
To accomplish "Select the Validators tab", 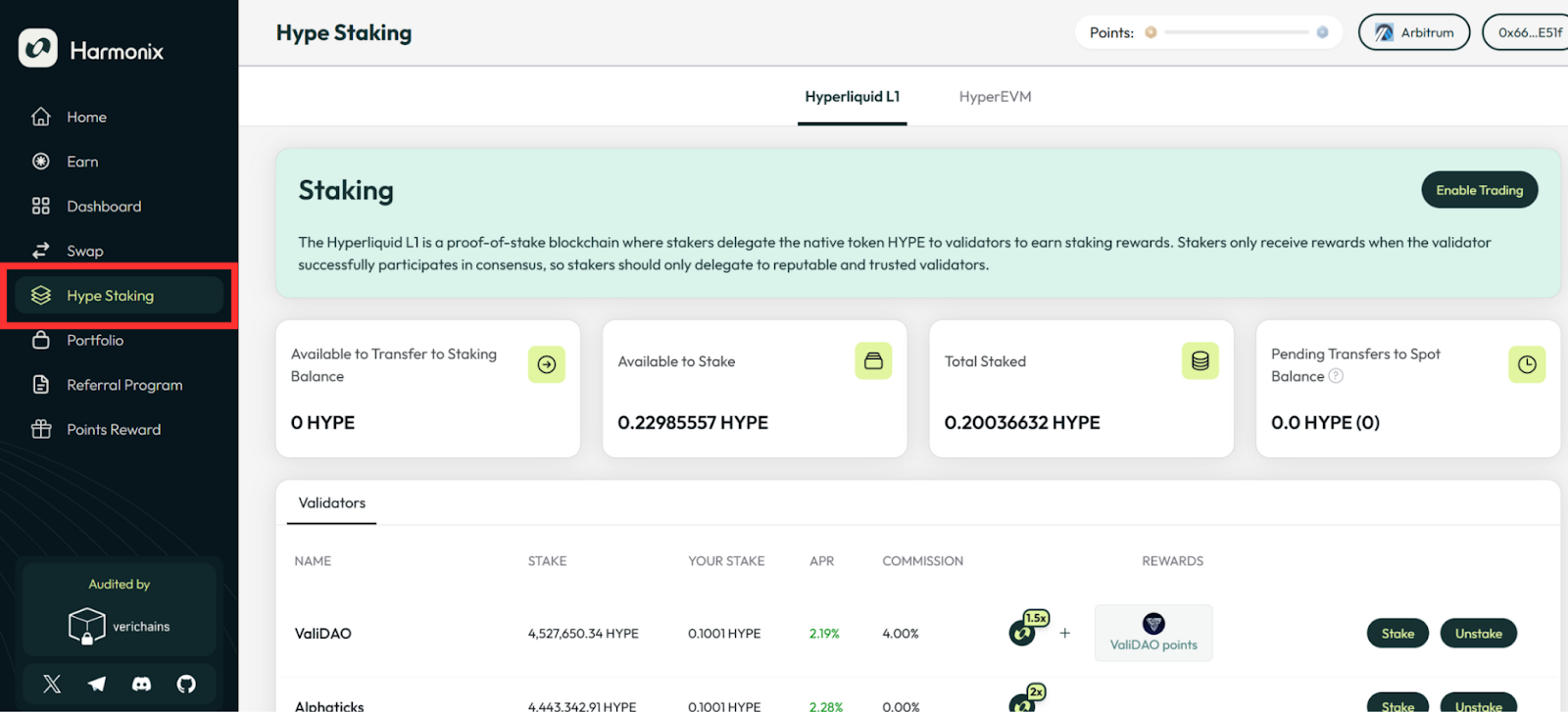I will click(331, 503).
